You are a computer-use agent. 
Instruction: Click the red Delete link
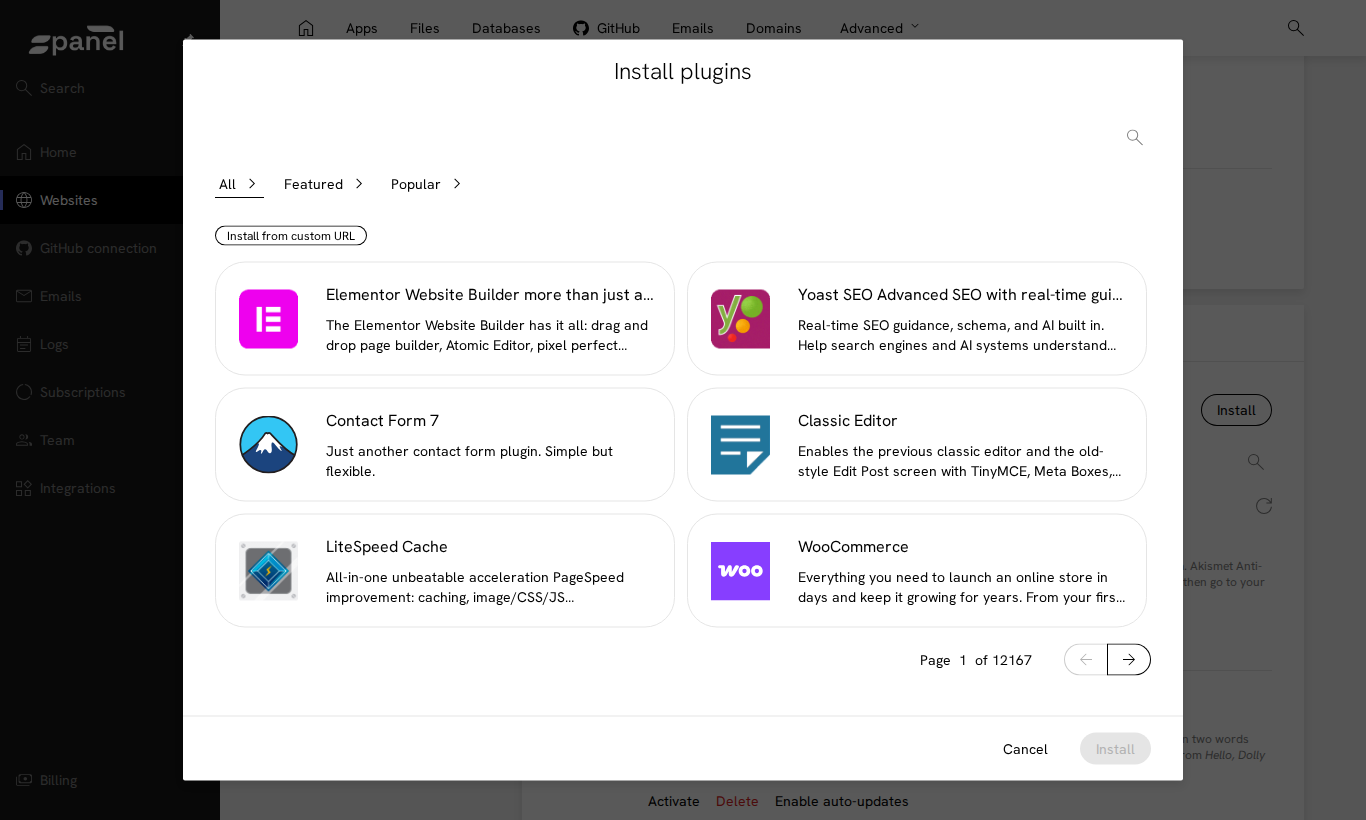point(737,801)
